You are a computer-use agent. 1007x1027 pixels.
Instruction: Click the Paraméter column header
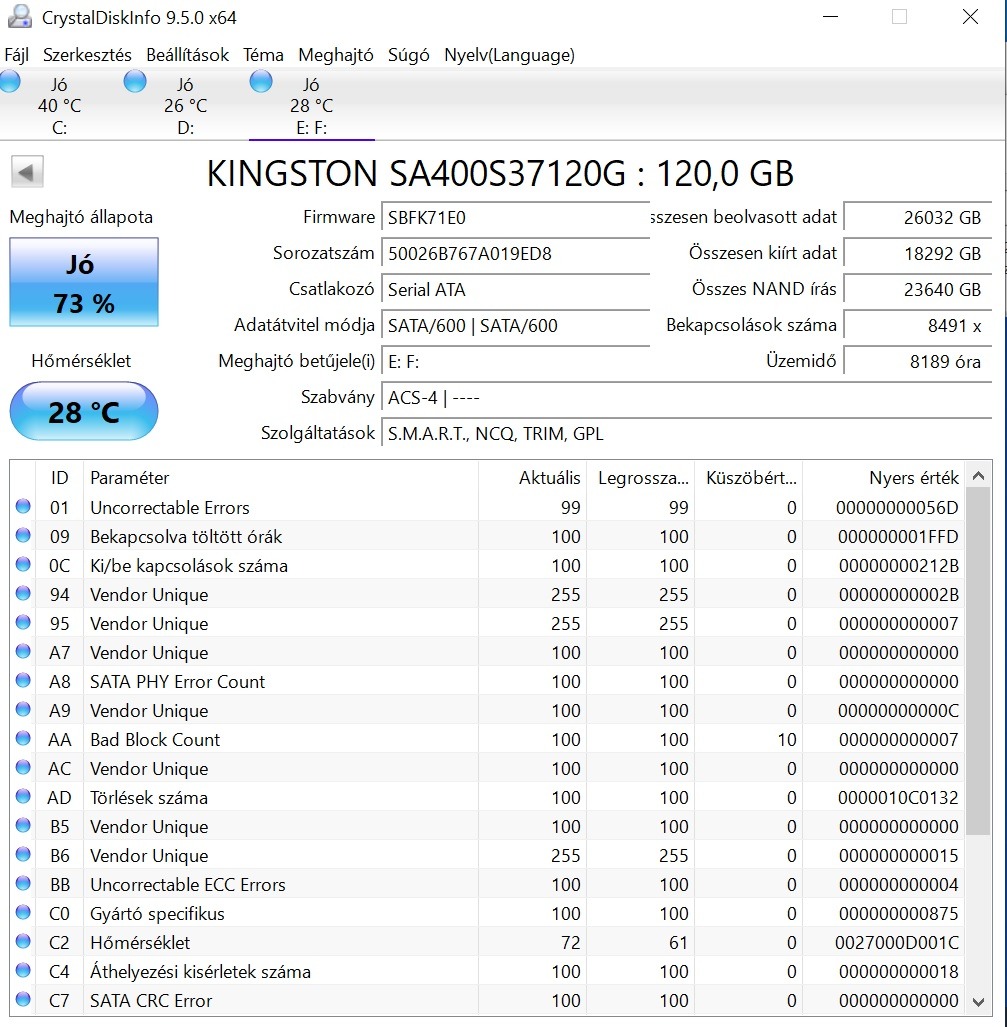point(280,477)
